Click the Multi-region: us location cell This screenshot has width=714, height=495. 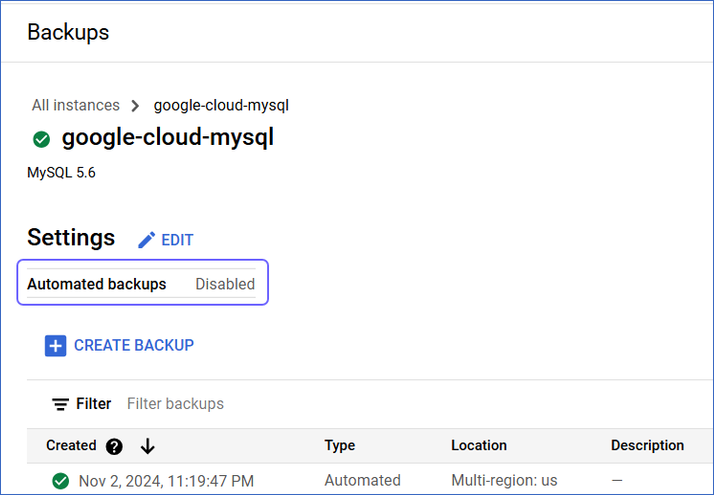click(504, 480)
